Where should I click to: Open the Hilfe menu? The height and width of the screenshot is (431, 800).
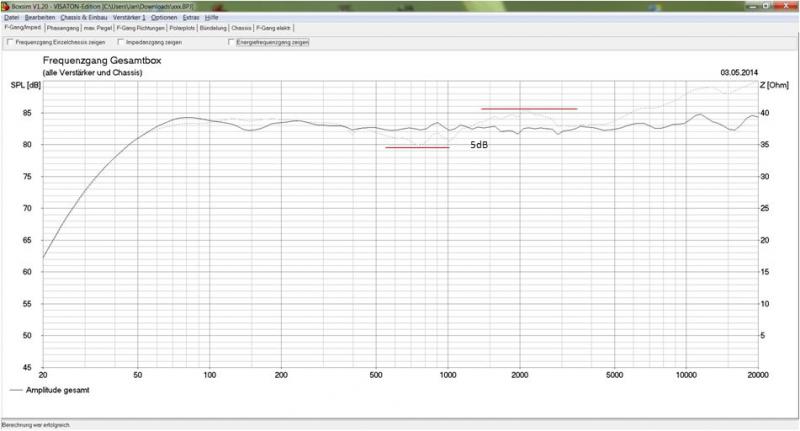tap(212, 18)
